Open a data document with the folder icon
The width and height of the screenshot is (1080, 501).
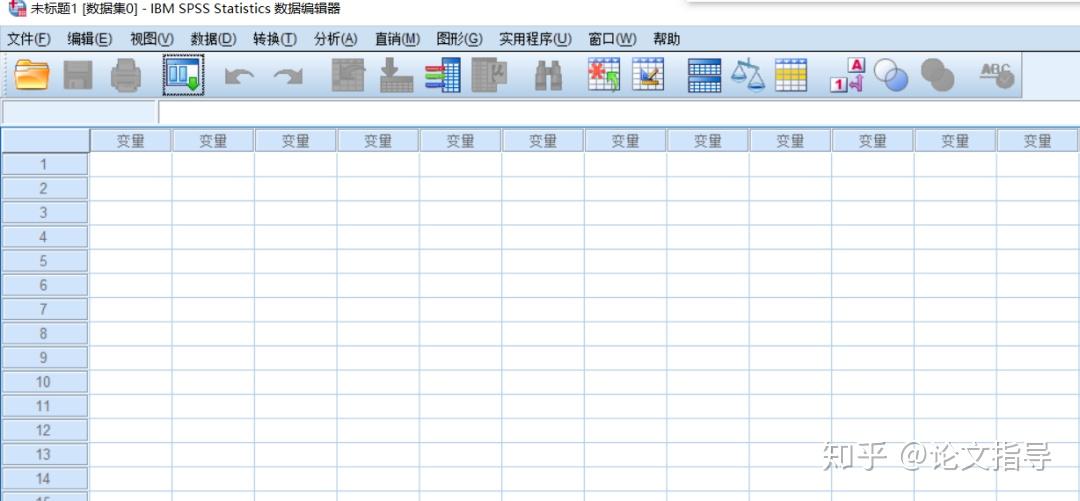click(32, 75)
